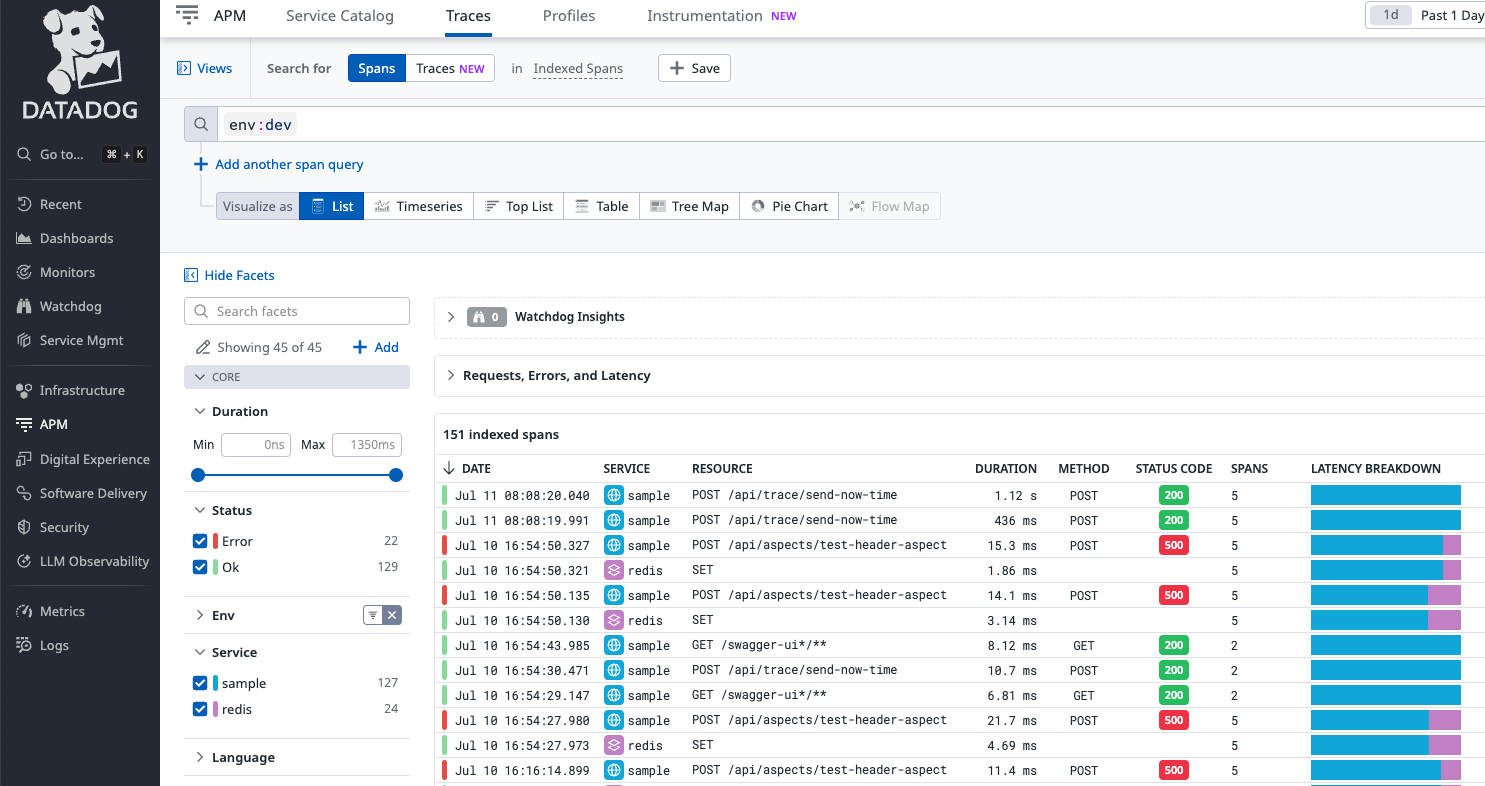This screenshot has height=786, width=1485.
Task: Click the APM menu icon in header
Action: (187, 15)
